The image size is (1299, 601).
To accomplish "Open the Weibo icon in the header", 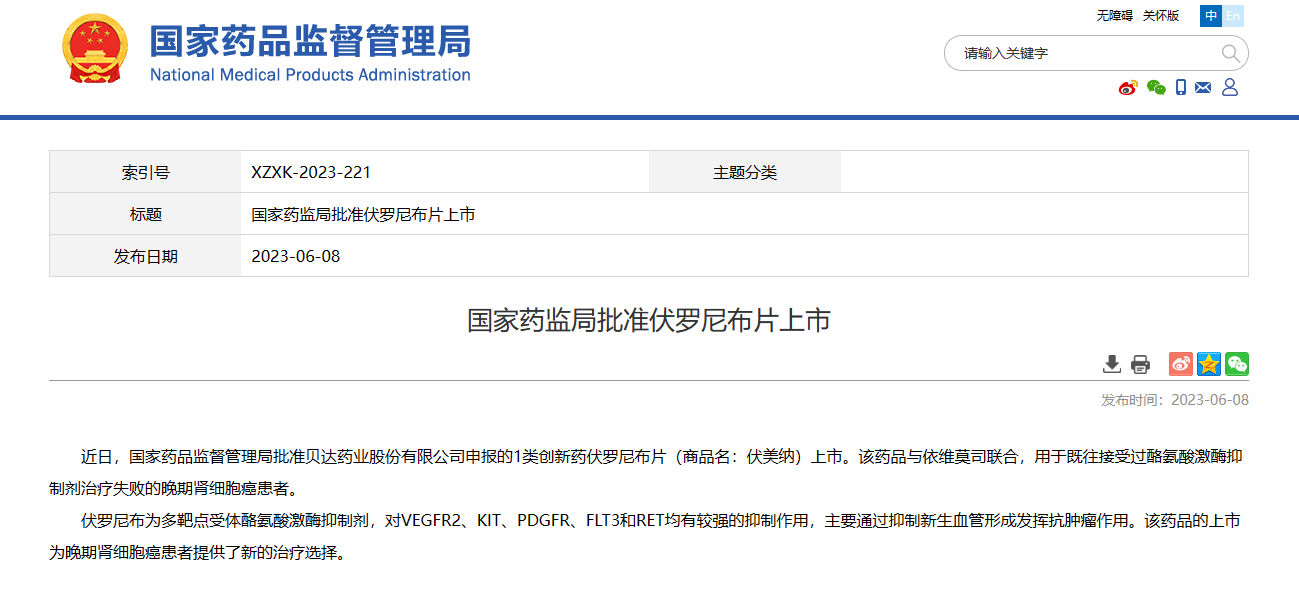I will coord(1129,88).
